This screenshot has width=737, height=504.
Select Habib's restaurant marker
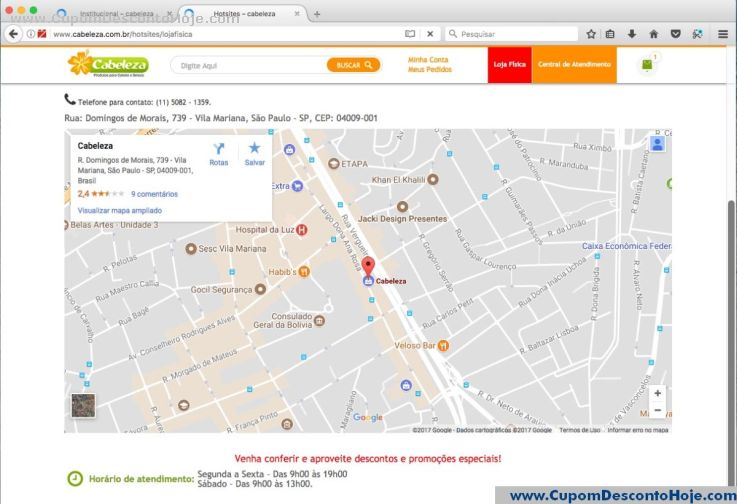point(304,272)
